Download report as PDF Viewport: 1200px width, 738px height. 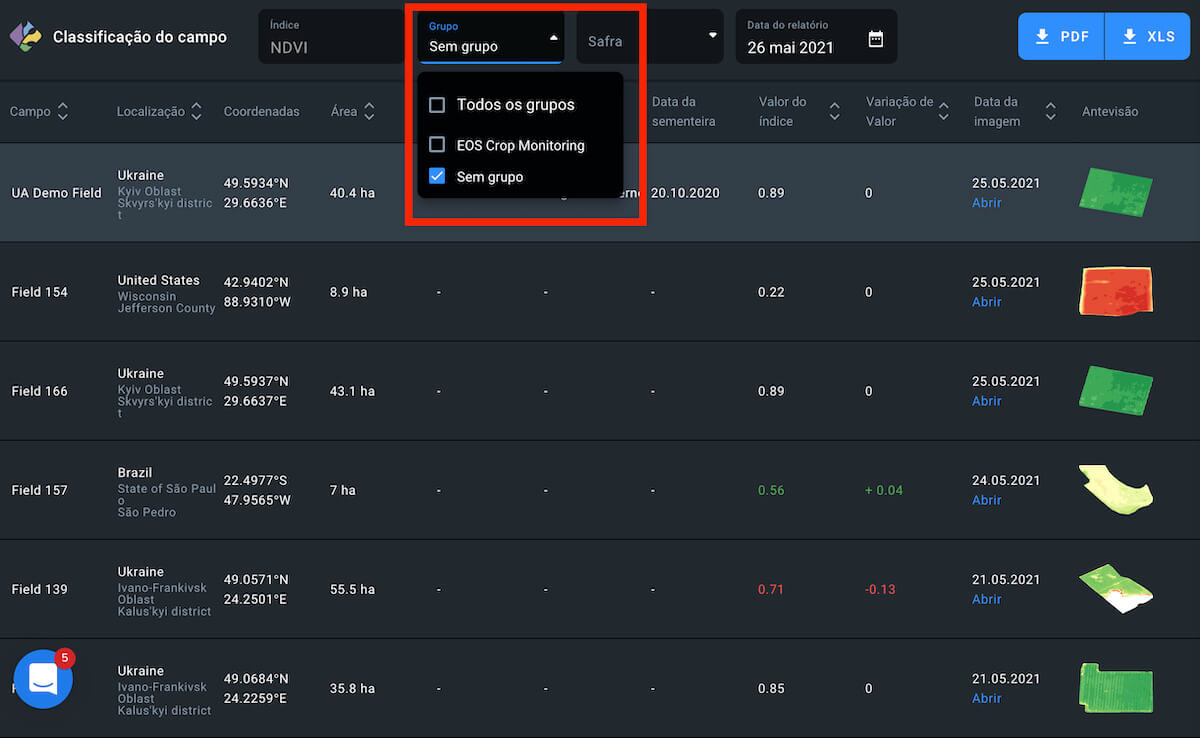pos(1061,37)
